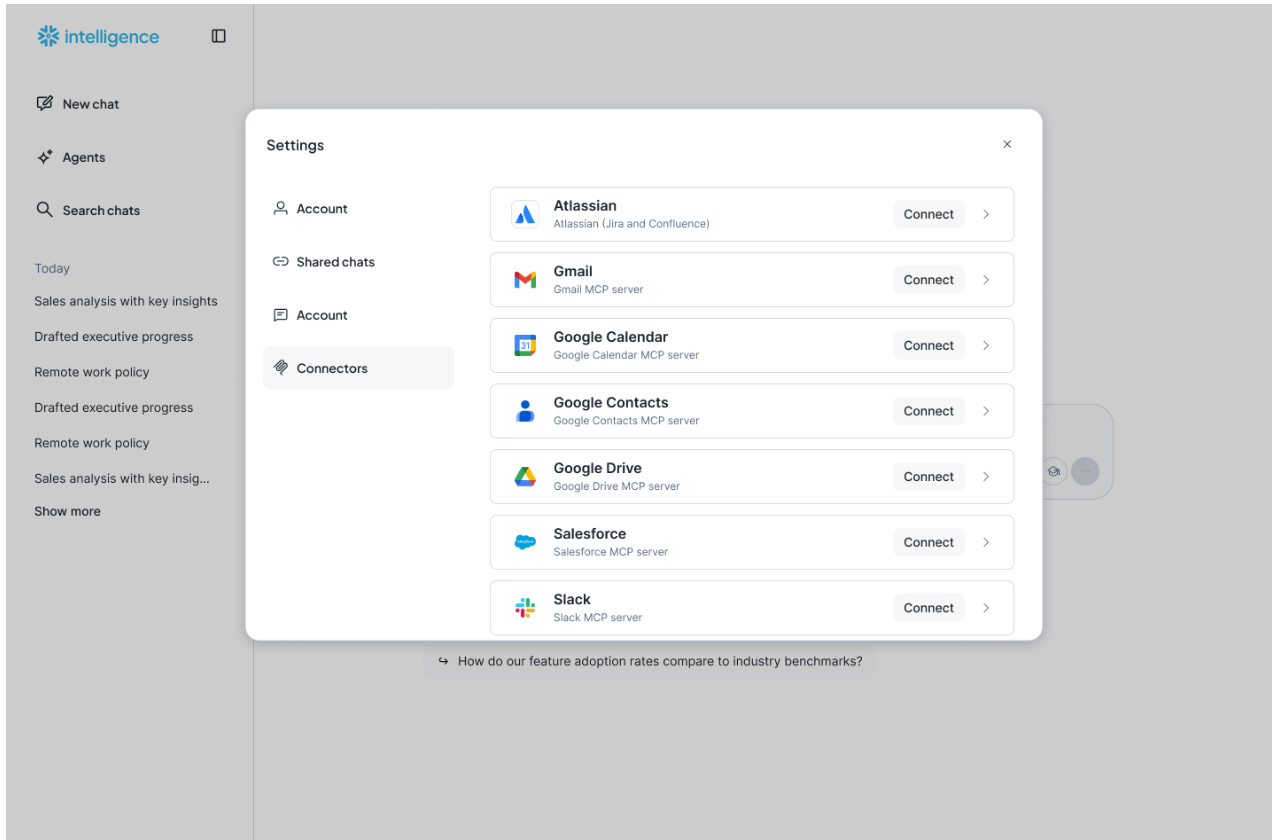Click the Google Calendar icon

click(x=525, y=346)
